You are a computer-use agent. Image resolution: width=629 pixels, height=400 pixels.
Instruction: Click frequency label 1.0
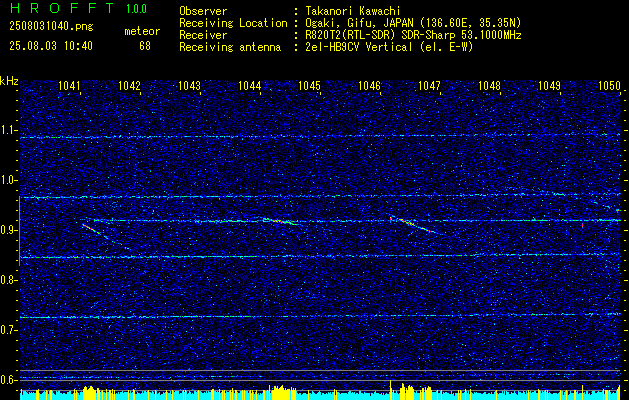9,180
